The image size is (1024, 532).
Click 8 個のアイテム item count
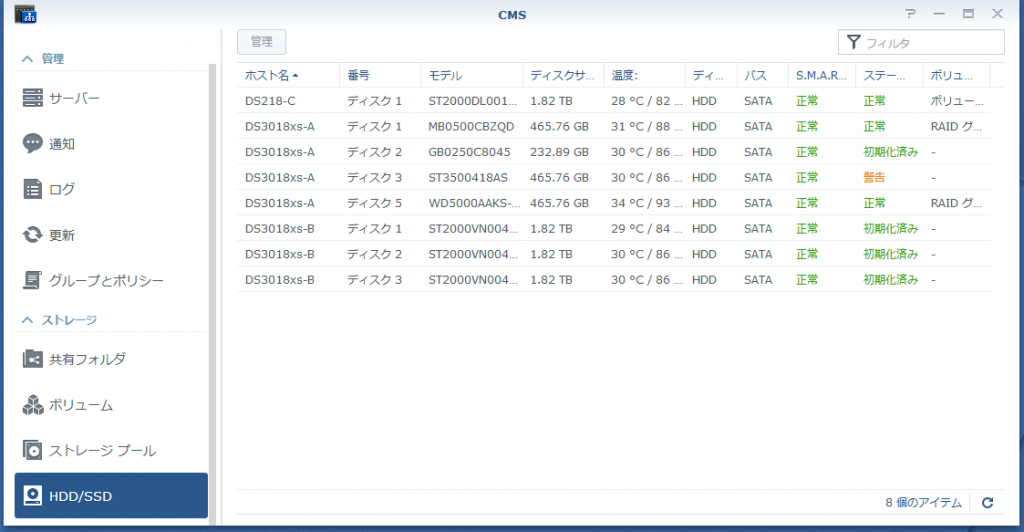[x=923, y=502]
